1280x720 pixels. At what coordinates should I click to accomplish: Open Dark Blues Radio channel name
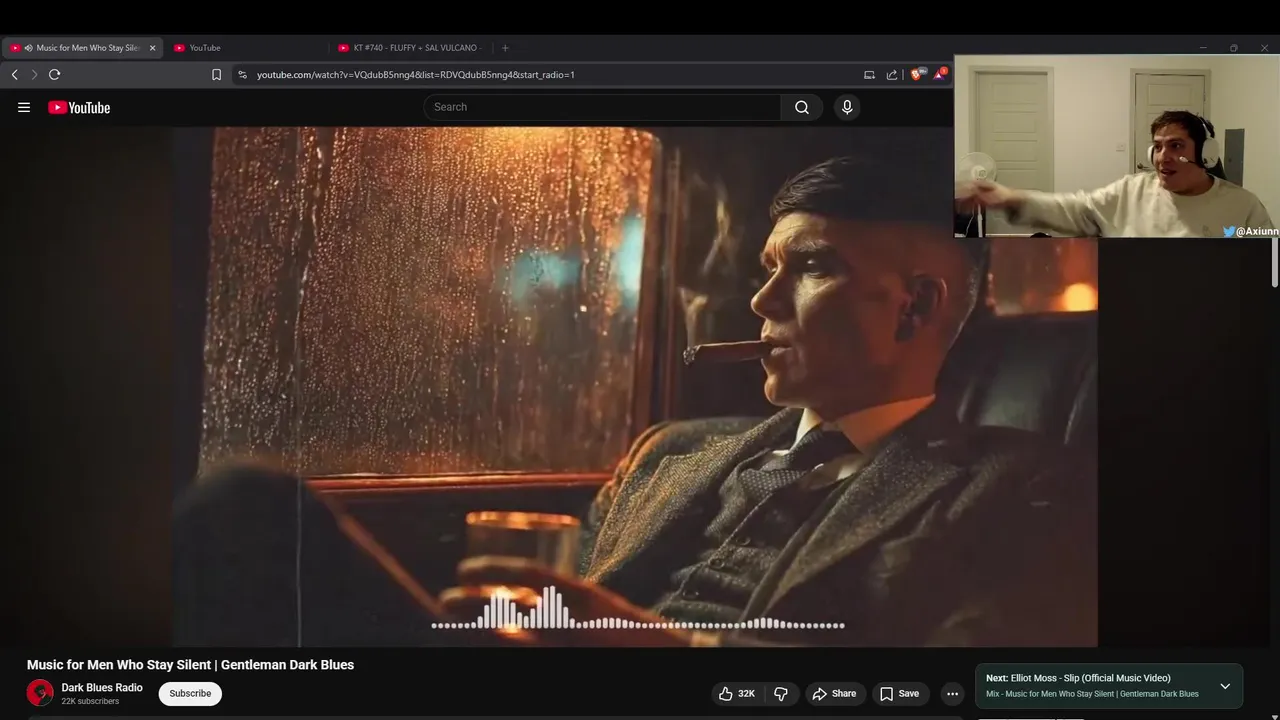tap(102, 688)
